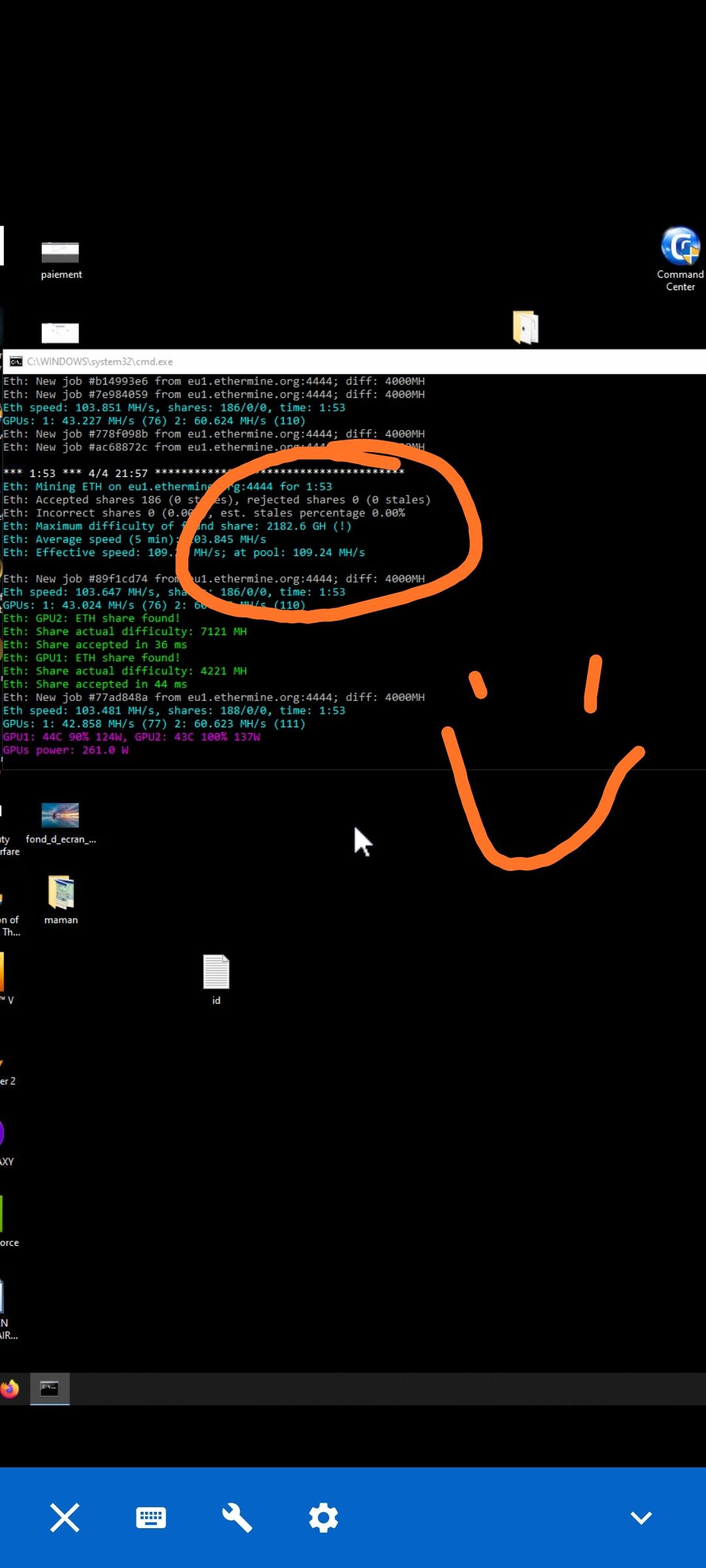This screenshot has width=706, height=1568.
Task: Open the fond_d_ecran image file
Action: tap(60, 823)
